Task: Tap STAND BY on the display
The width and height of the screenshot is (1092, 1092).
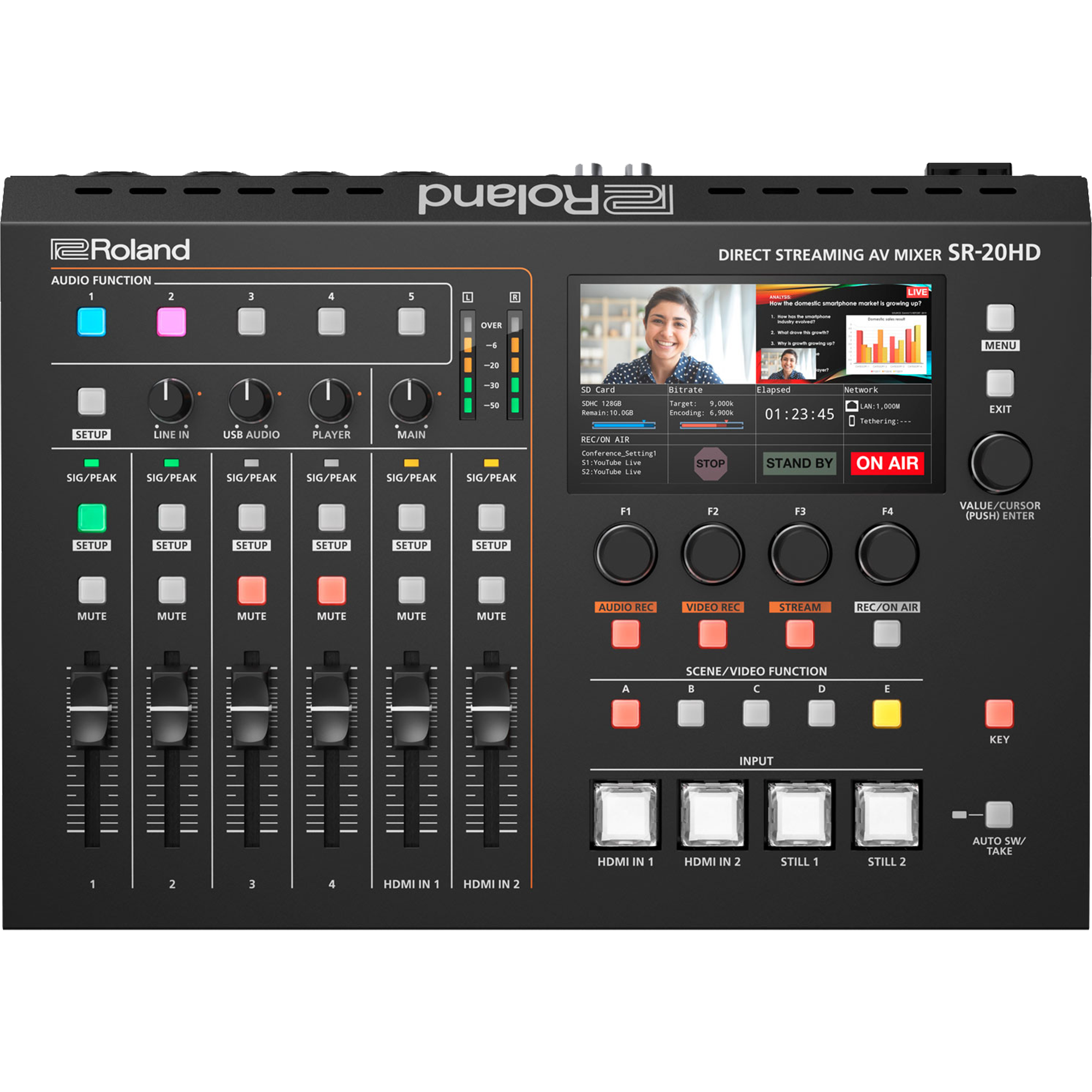Action: (799, 464)
